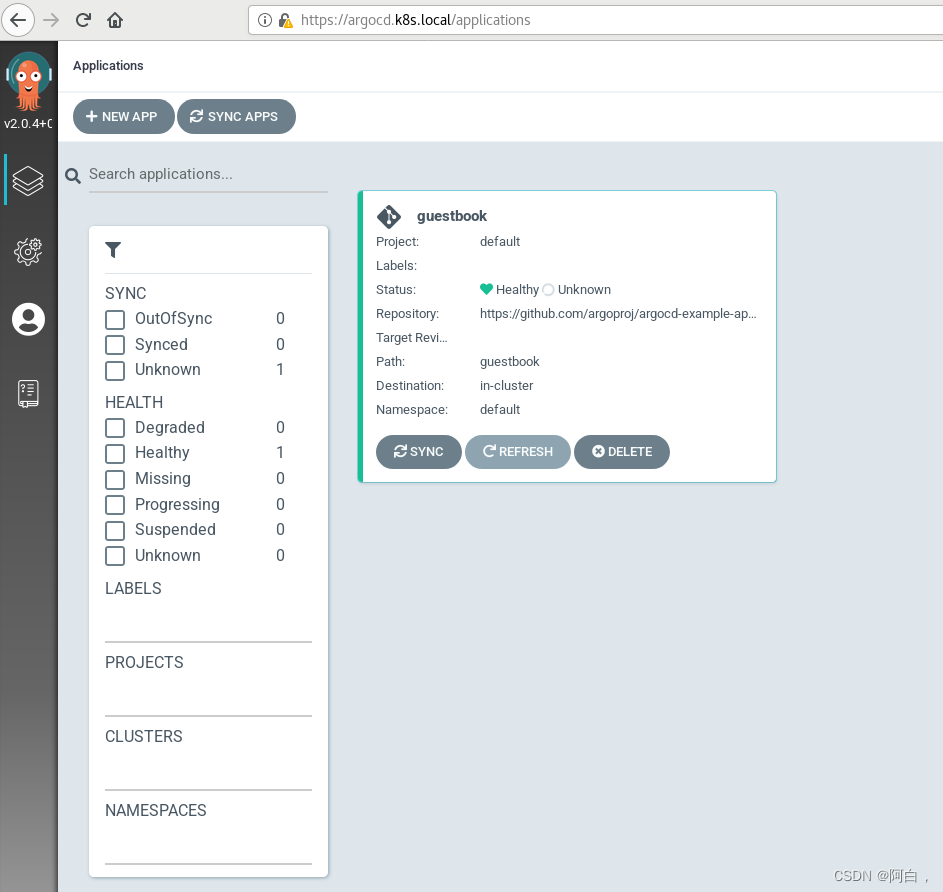The height and width of the screenshot is (892, 943).
Task: Click the v2.0.4 version label
Action: 28,123
